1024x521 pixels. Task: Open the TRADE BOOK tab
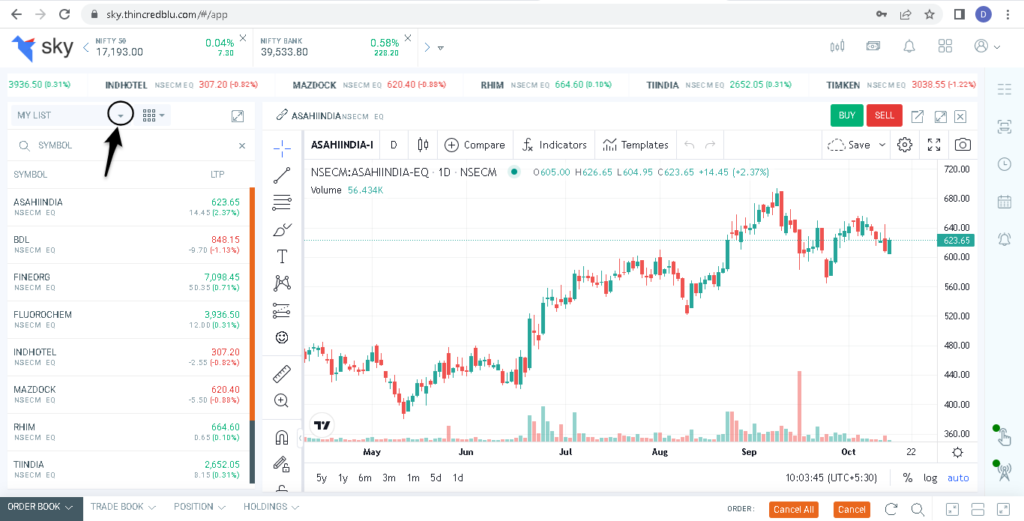(x=123, y=507)
